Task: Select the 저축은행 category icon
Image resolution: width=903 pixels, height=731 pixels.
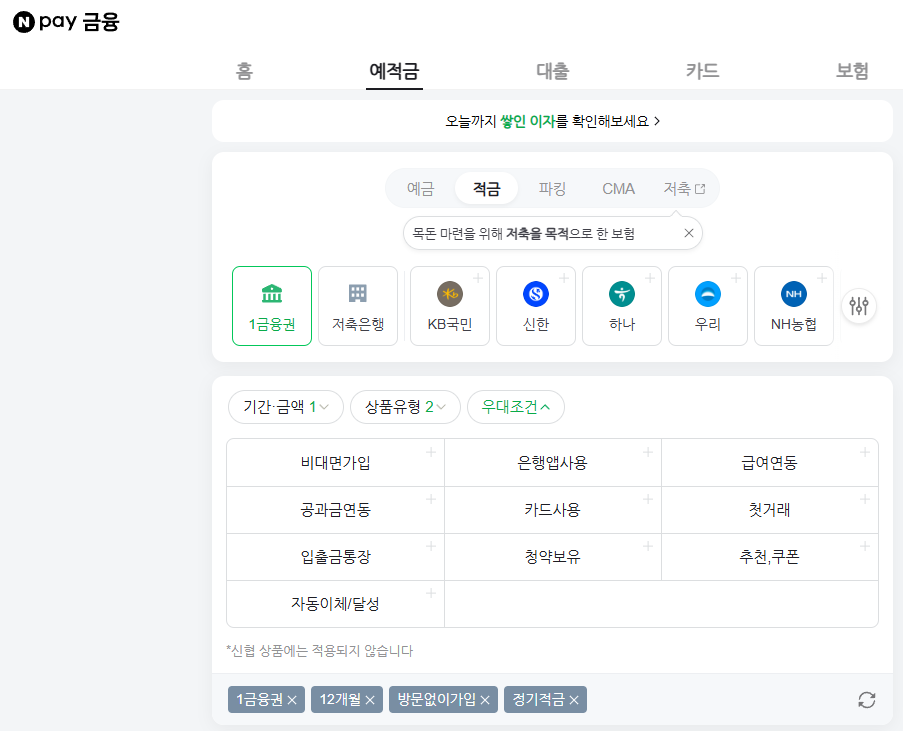Action: click(357, 305)
